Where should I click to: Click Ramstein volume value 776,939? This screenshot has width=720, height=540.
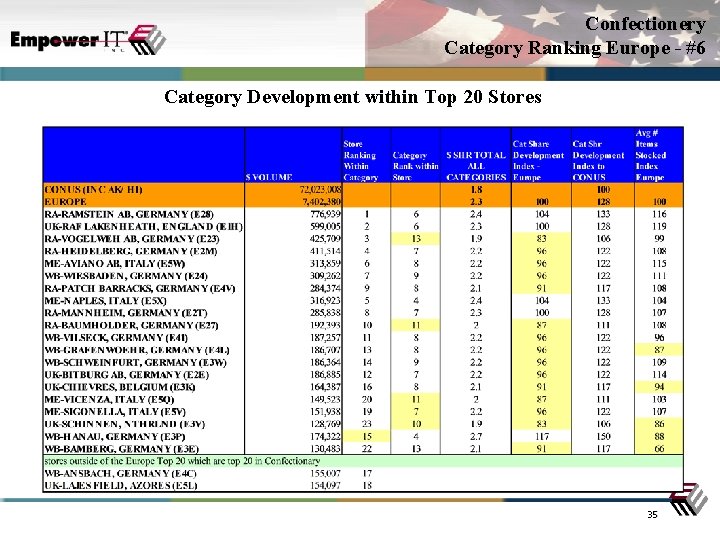pyautogui.click(x=326, y=214)
